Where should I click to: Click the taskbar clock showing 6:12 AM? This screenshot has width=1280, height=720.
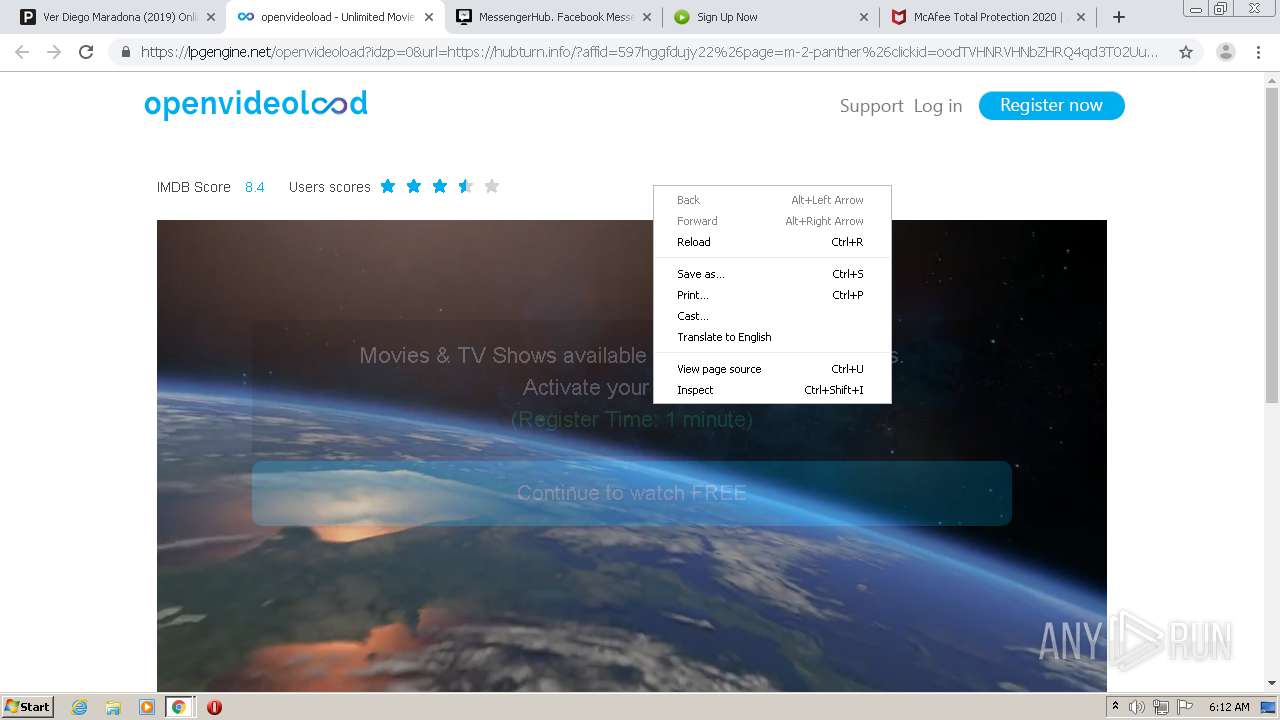tap(1229, 707)
